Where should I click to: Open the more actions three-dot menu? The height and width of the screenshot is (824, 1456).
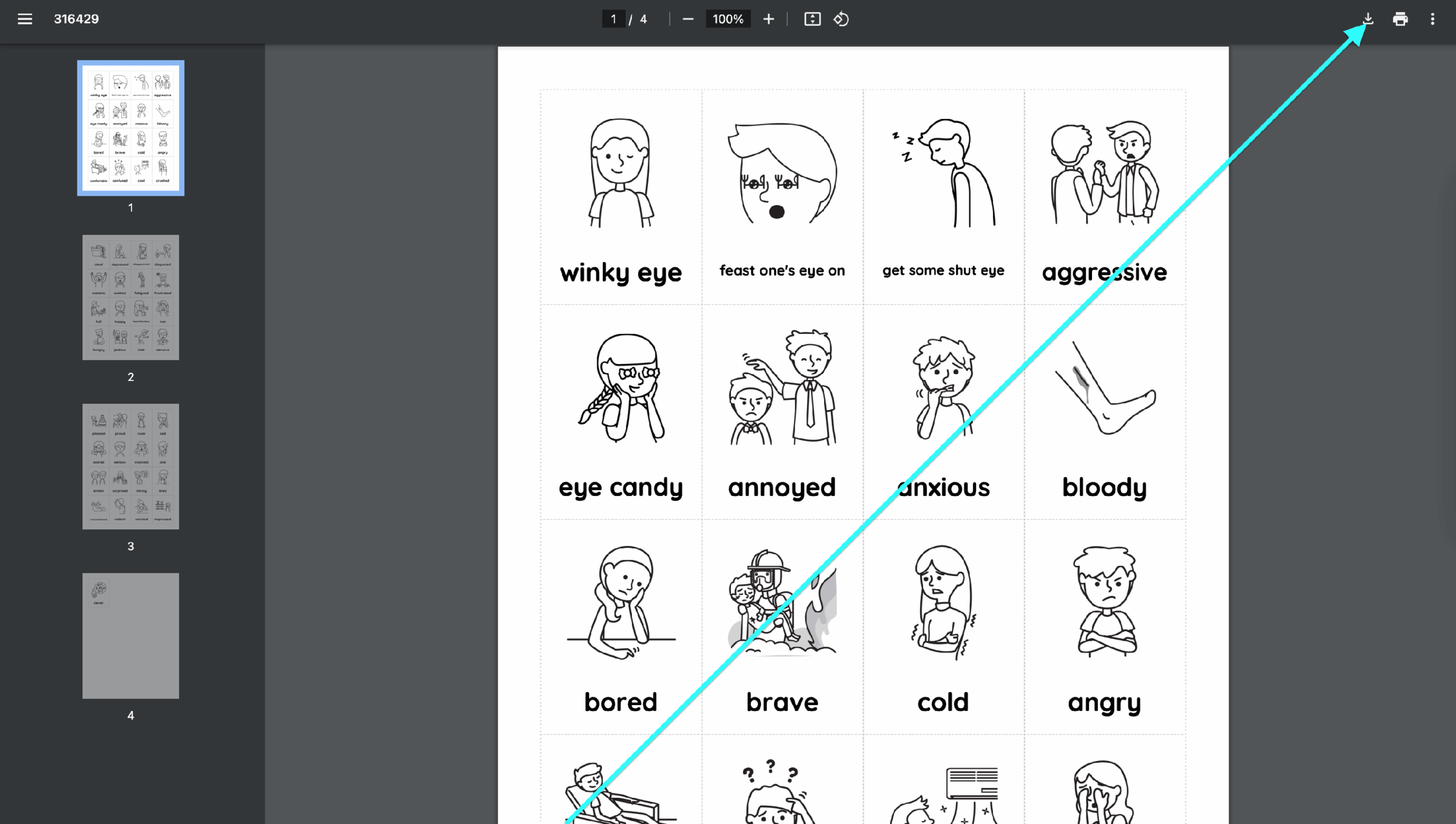pos(1432,19)
